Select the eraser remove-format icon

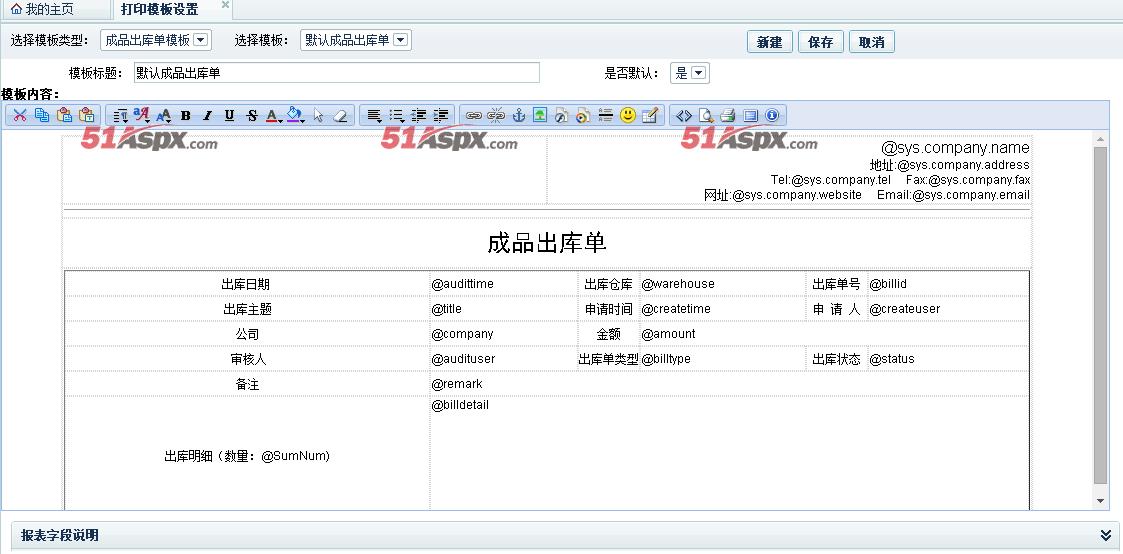[x=340, y=115]
